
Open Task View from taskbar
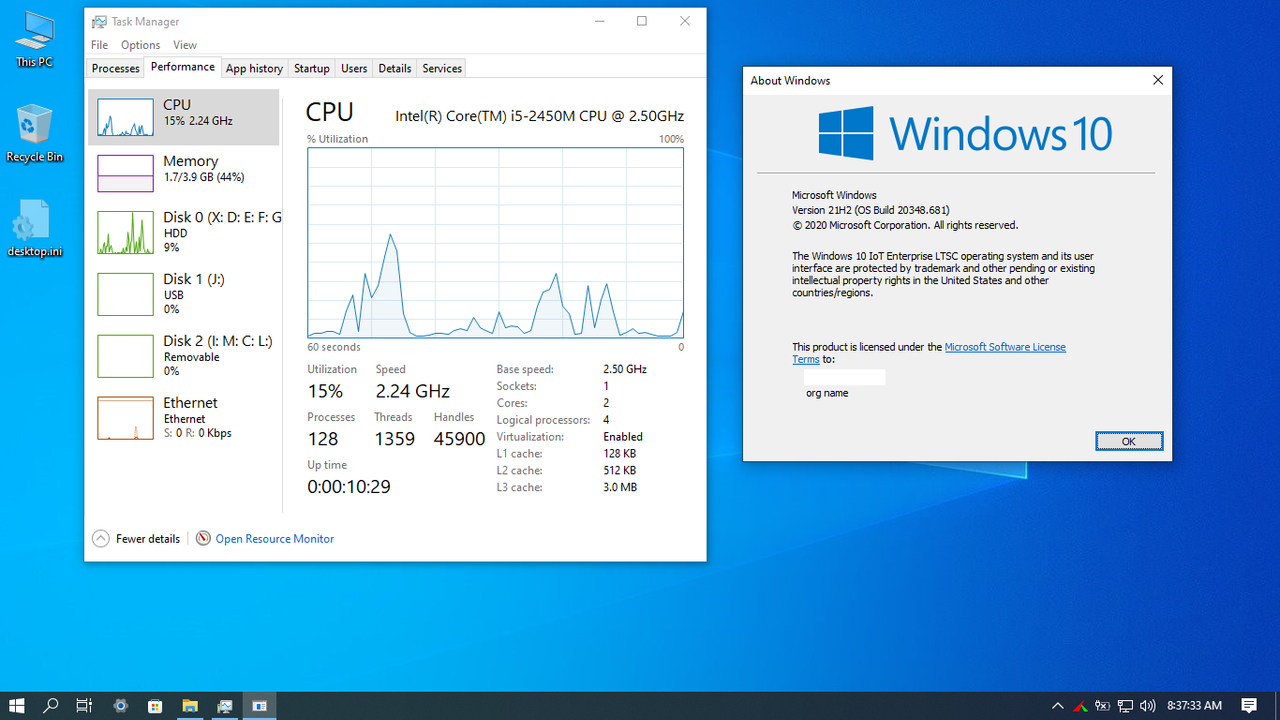click(x=84, y=706)
